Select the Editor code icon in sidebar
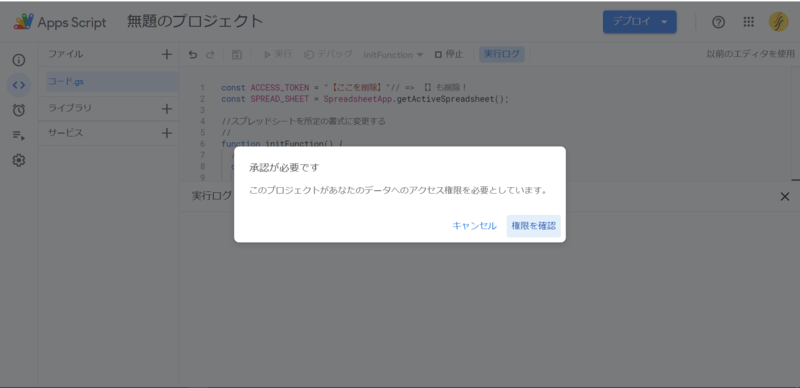Image resolution: width=800 pixels, height=388 pixels. (19, 85)
